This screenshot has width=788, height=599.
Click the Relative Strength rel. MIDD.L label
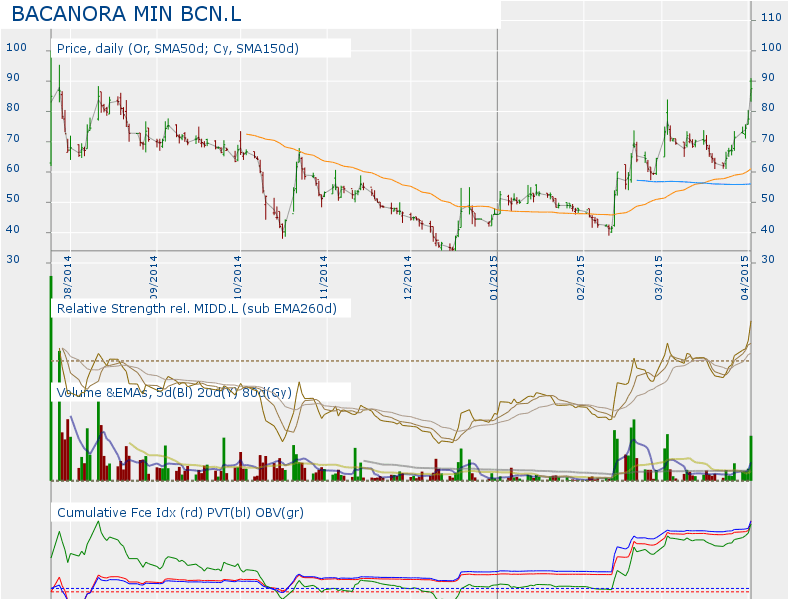196,309
